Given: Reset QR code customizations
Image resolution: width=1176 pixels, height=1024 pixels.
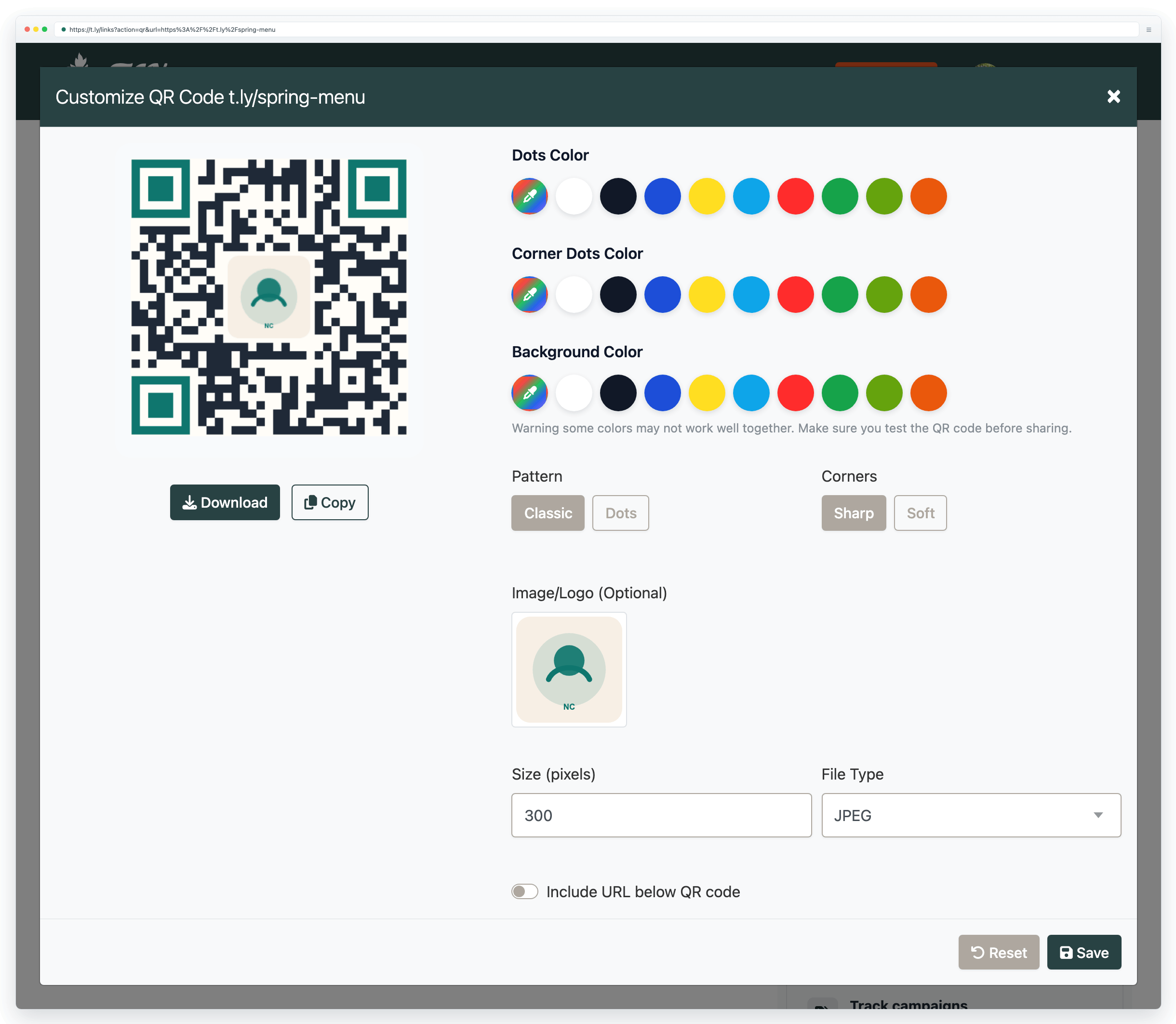Looking at the screenshot, I should [x=999, y=952].
